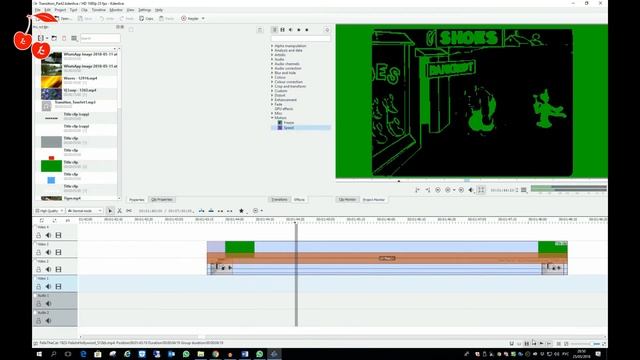Click the create folder icon in project bin
Image resolution: width=640 pixels, height=360 pixels.
[x=54, y=38]
